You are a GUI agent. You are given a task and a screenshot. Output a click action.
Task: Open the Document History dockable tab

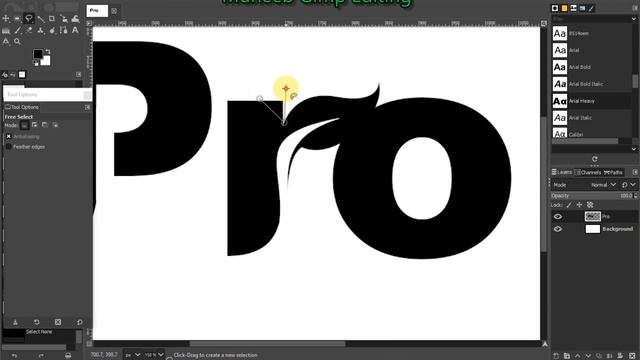pos(582,8)
